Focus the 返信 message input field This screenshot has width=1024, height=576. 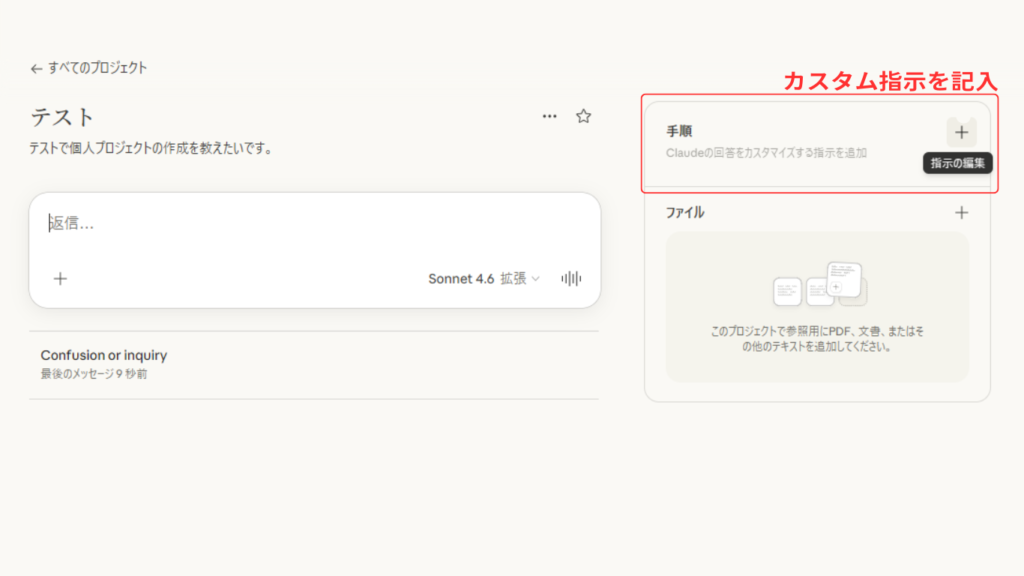pyautogui.click(x=300, y=224)
